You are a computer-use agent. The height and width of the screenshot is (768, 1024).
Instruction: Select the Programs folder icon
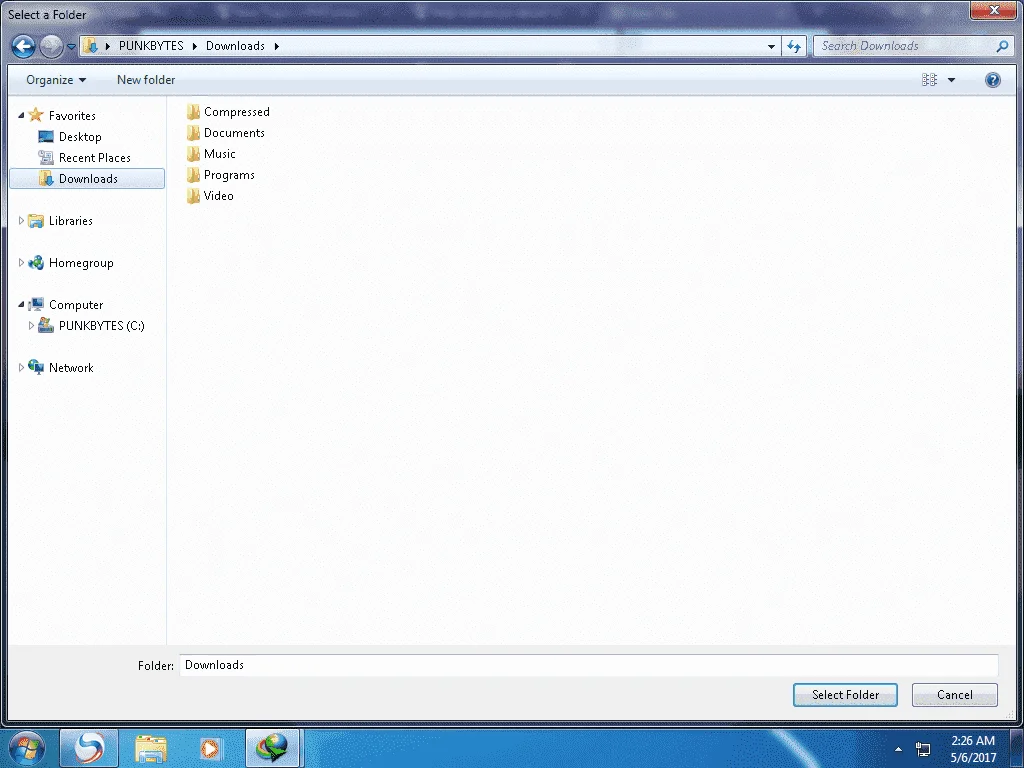tap(193, 174)
